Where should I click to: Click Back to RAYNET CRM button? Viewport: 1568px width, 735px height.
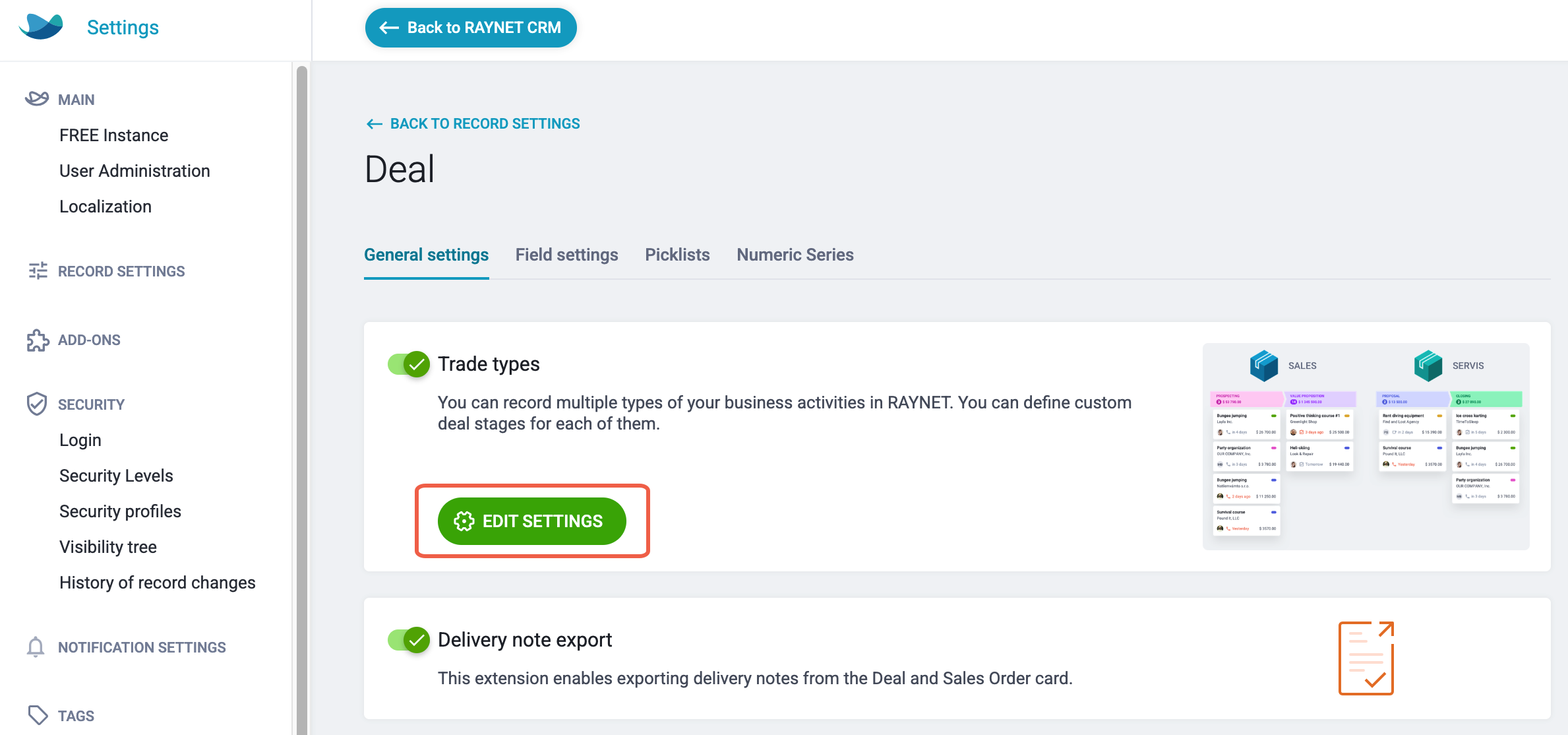tap(471, 28)
